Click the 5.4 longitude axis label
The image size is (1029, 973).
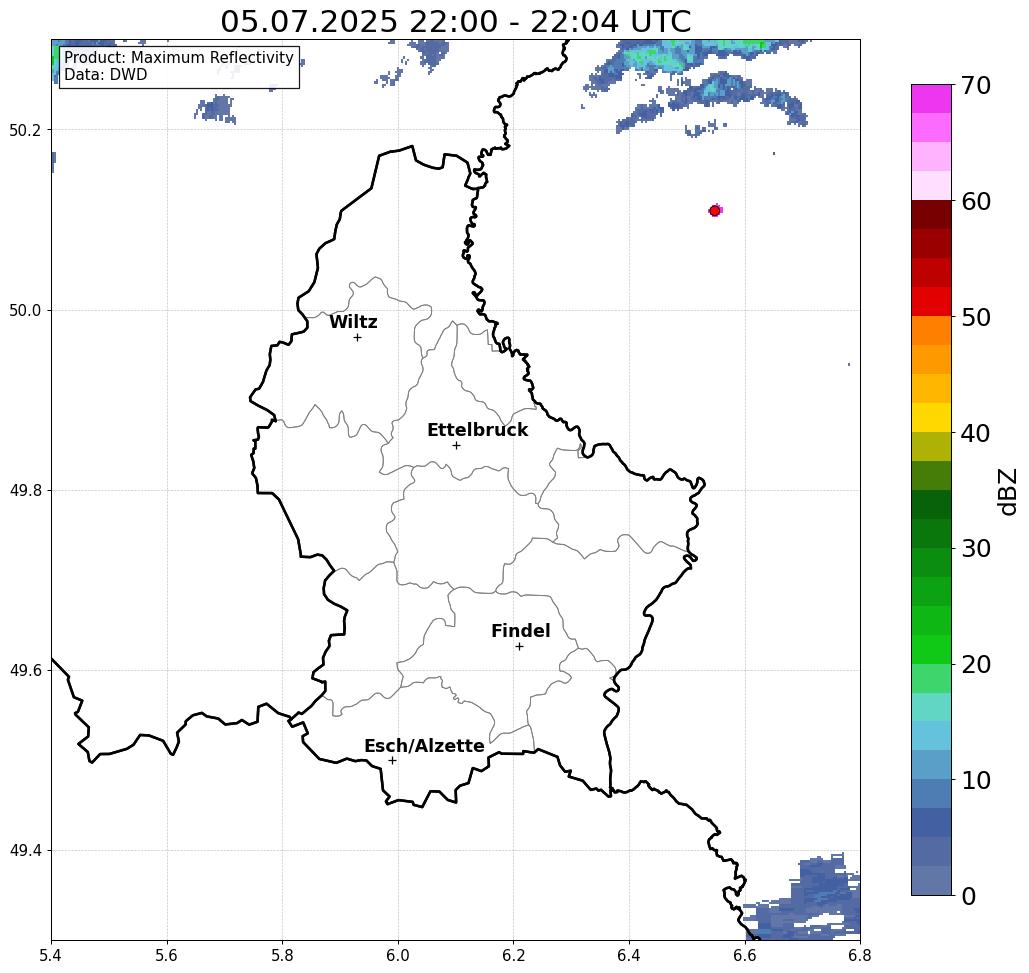point(51,955)
